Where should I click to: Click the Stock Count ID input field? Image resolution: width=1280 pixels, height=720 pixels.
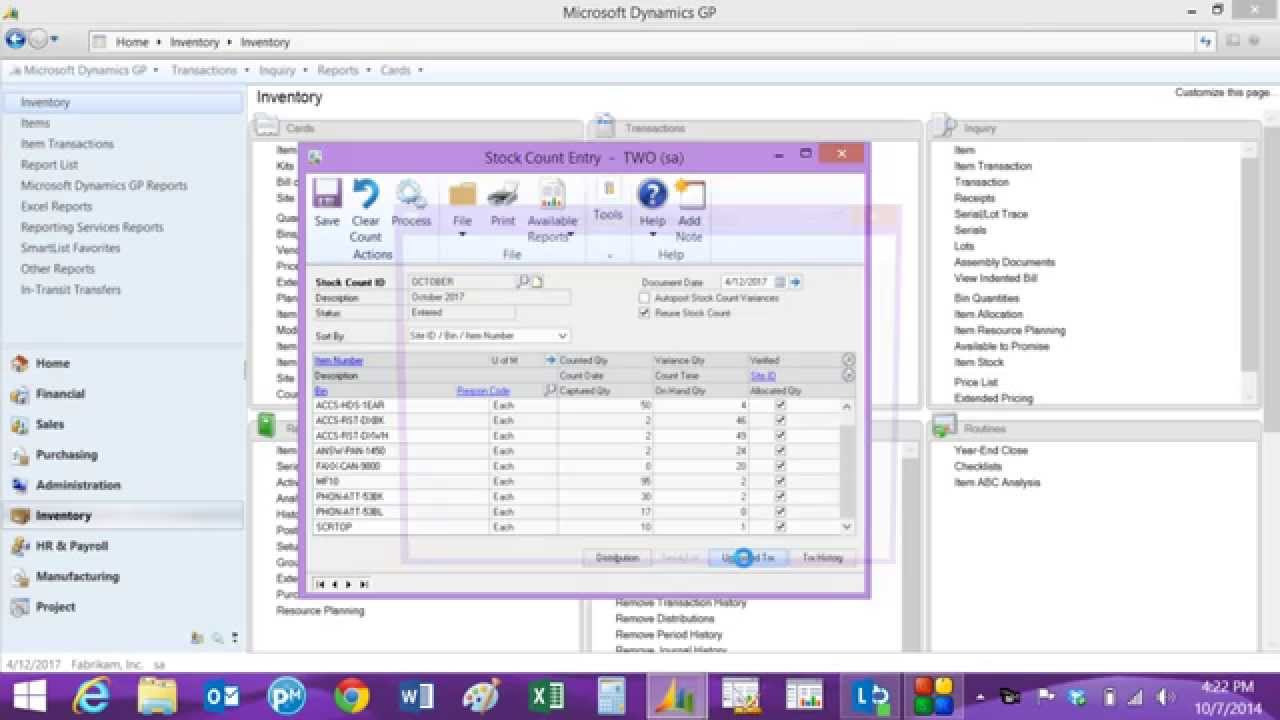[462, 282]
